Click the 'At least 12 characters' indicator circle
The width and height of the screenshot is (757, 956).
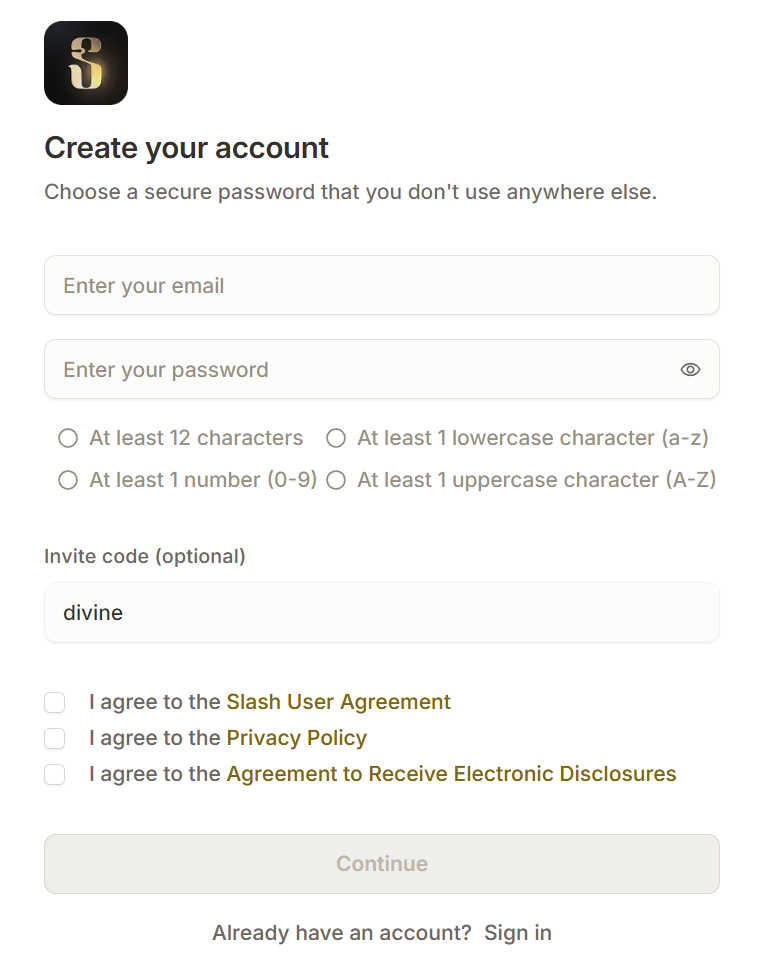pyautogui.click(x=68, y=438)
